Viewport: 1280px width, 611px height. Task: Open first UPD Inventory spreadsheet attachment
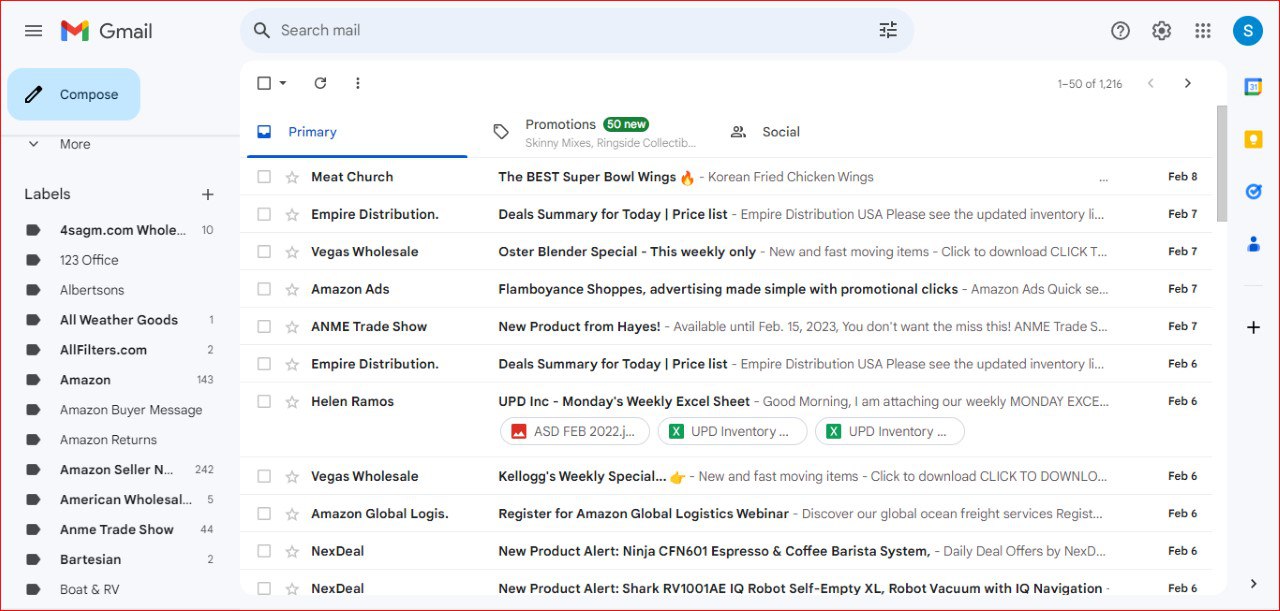(x=732, y=431)
